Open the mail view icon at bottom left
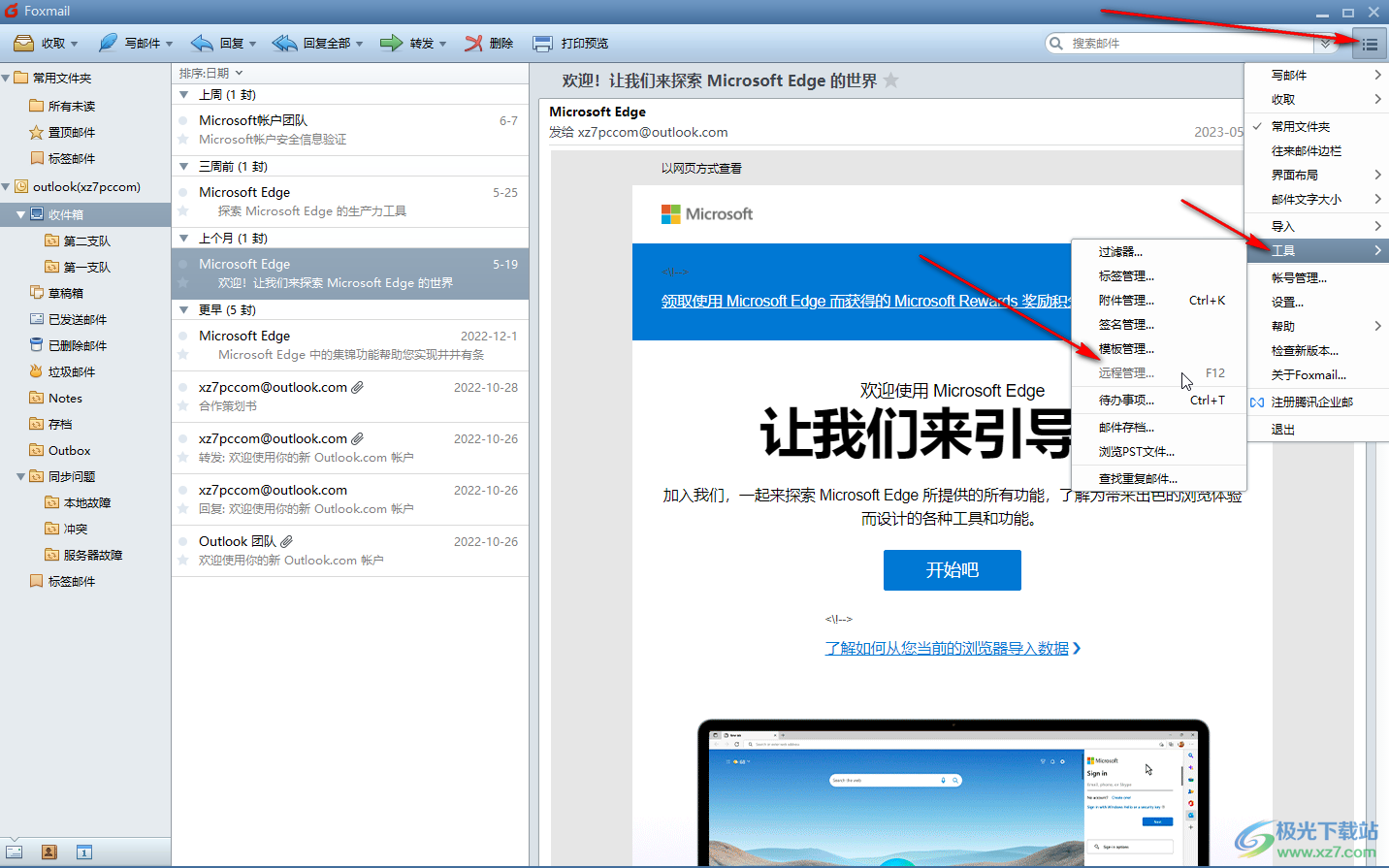1389x868 pixels. coord(15,852)
